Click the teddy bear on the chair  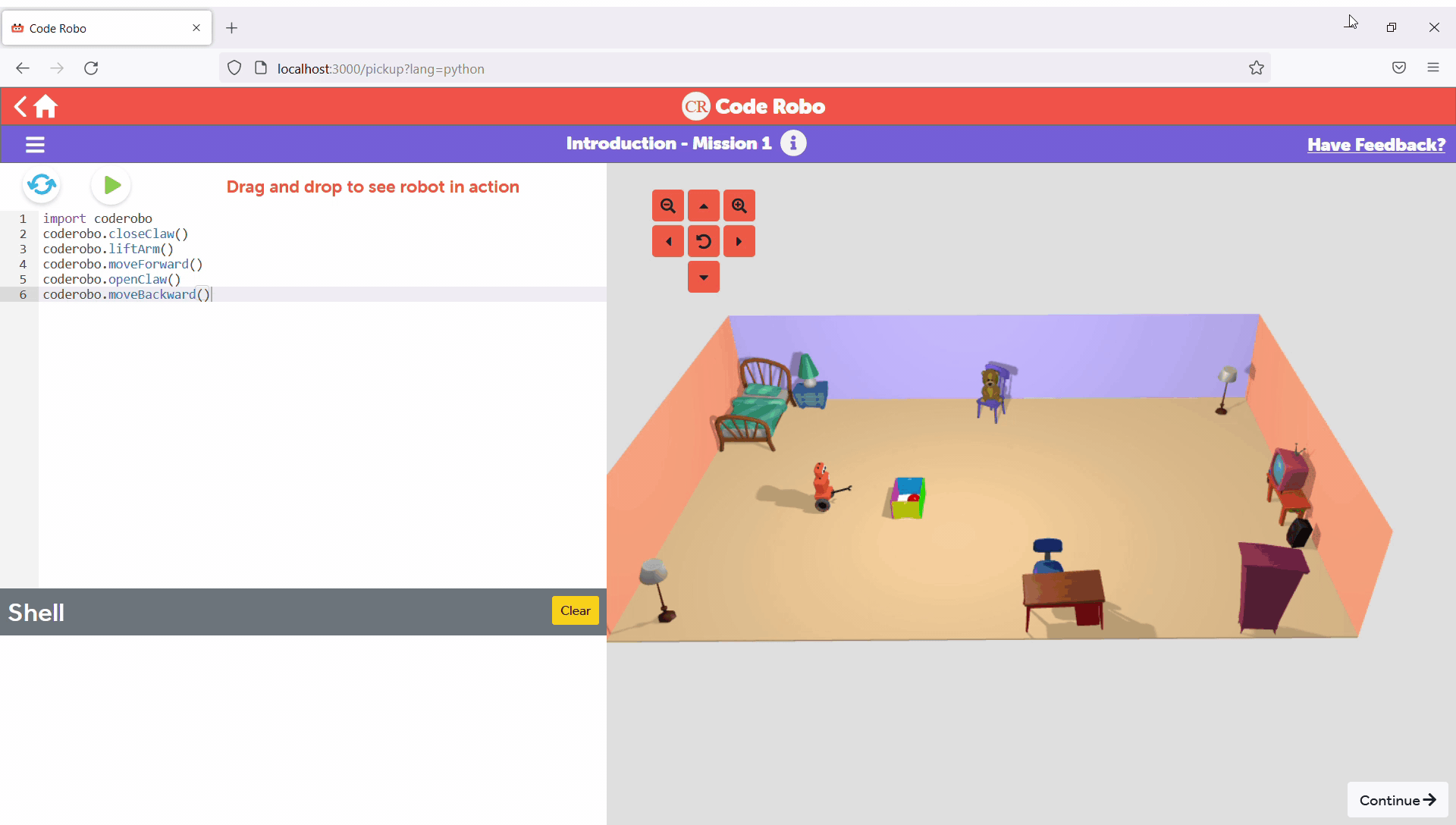coord(990,385)
